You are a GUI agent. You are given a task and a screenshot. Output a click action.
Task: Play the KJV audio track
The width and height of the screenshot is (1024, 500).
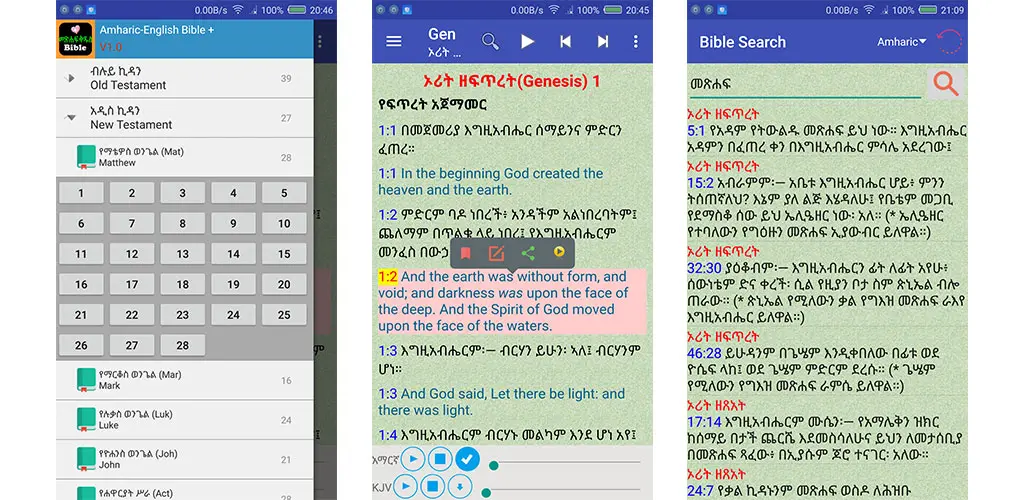405,486
